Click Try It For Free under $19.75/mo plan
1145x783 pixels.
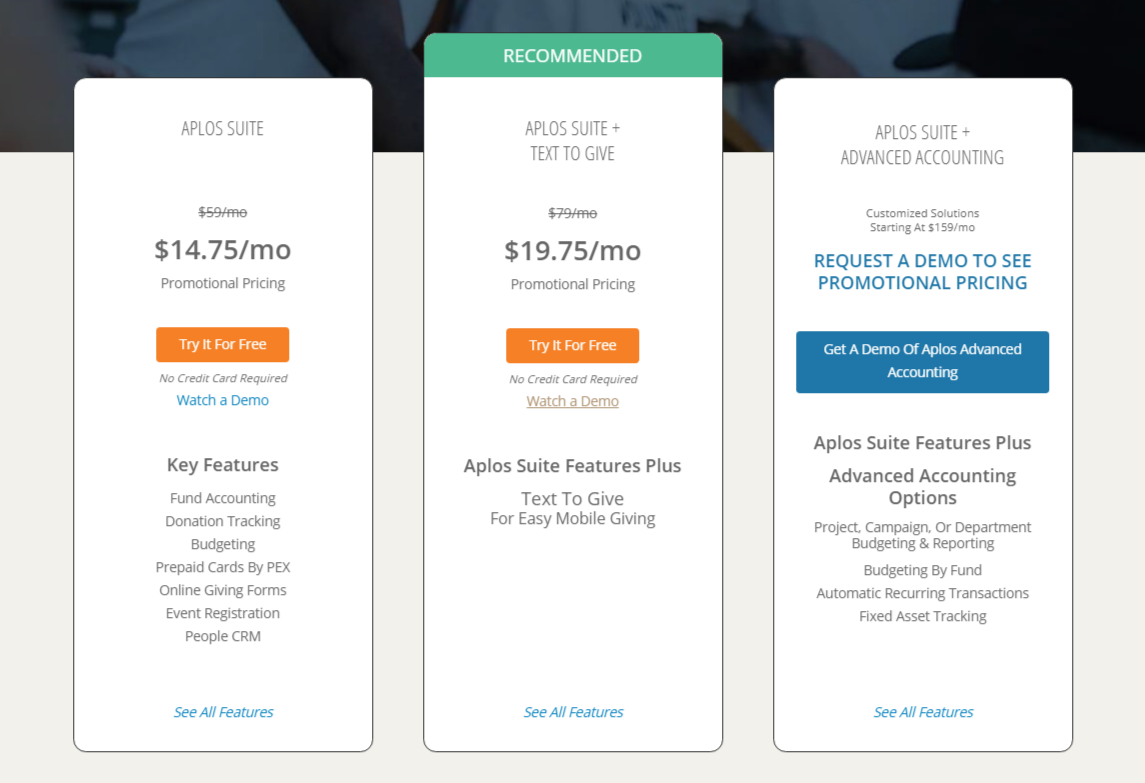coord(572,345)
